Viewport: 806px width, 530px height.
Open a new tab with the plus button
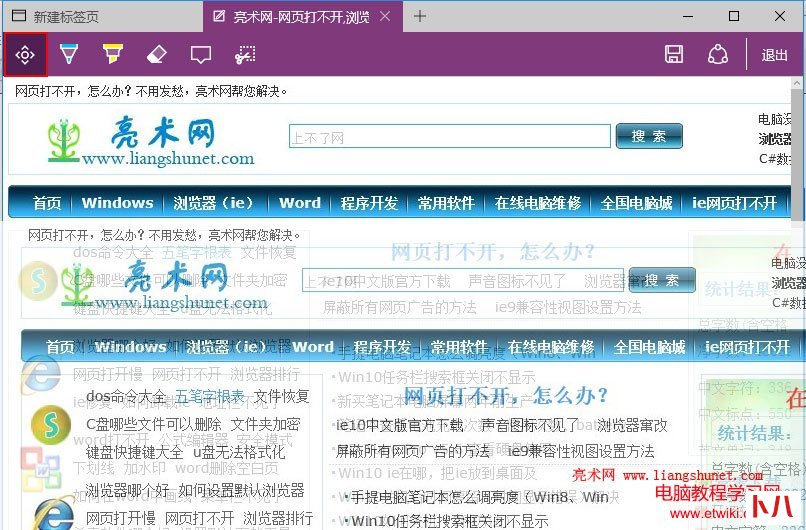(x=420, y=16)
